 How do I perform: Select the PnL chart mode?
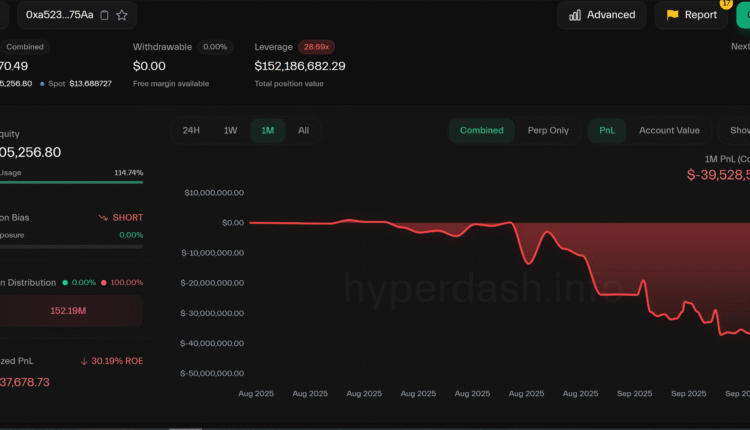(607, 130)
